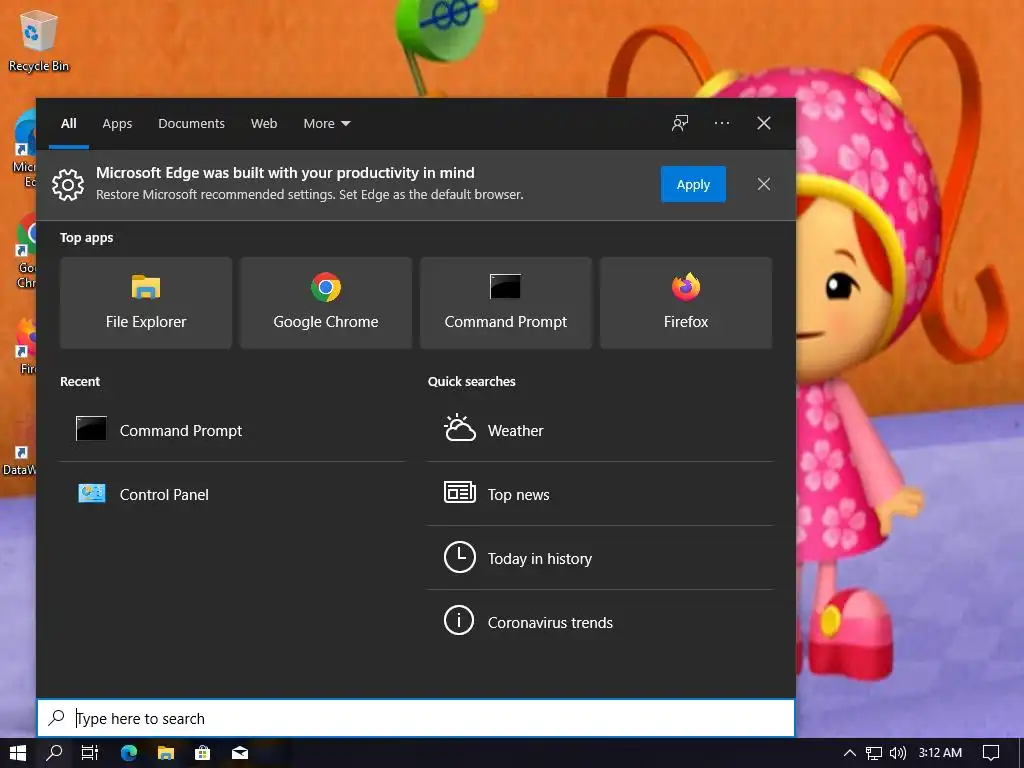
Task: Open the three-dots options menu
Action: point(722,123)
